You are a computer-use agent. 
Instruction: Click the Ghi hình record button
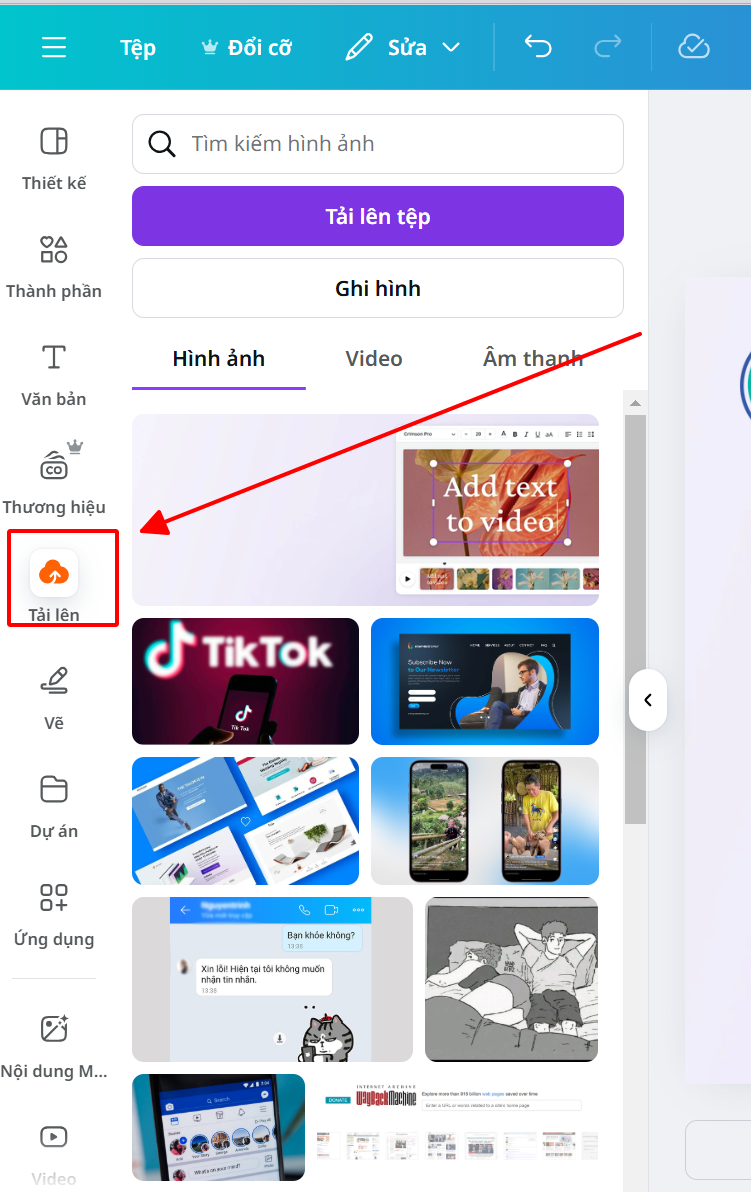coord(378,288)
